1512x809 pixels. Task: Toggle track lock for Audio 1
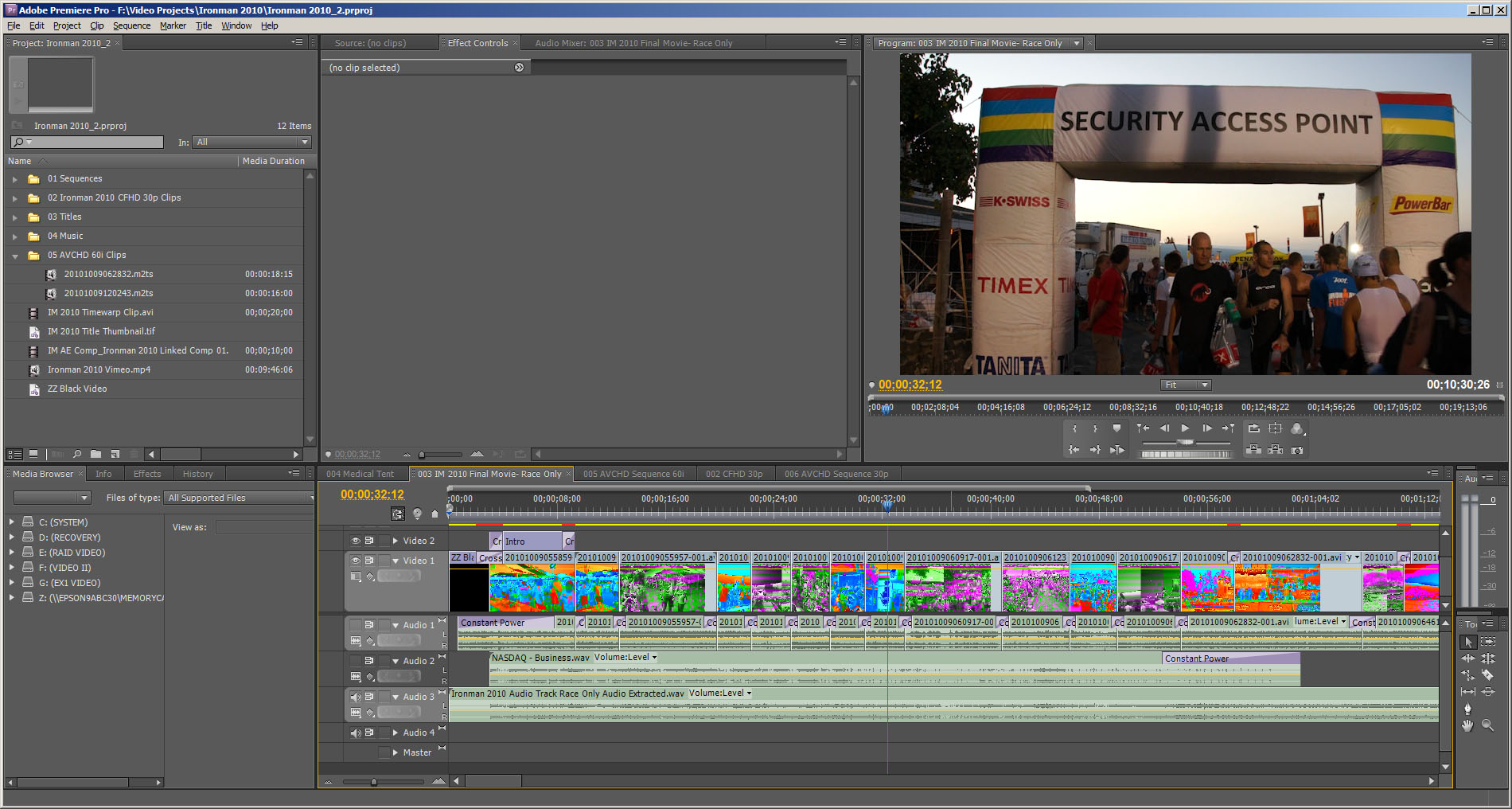[x=384, y=625]
